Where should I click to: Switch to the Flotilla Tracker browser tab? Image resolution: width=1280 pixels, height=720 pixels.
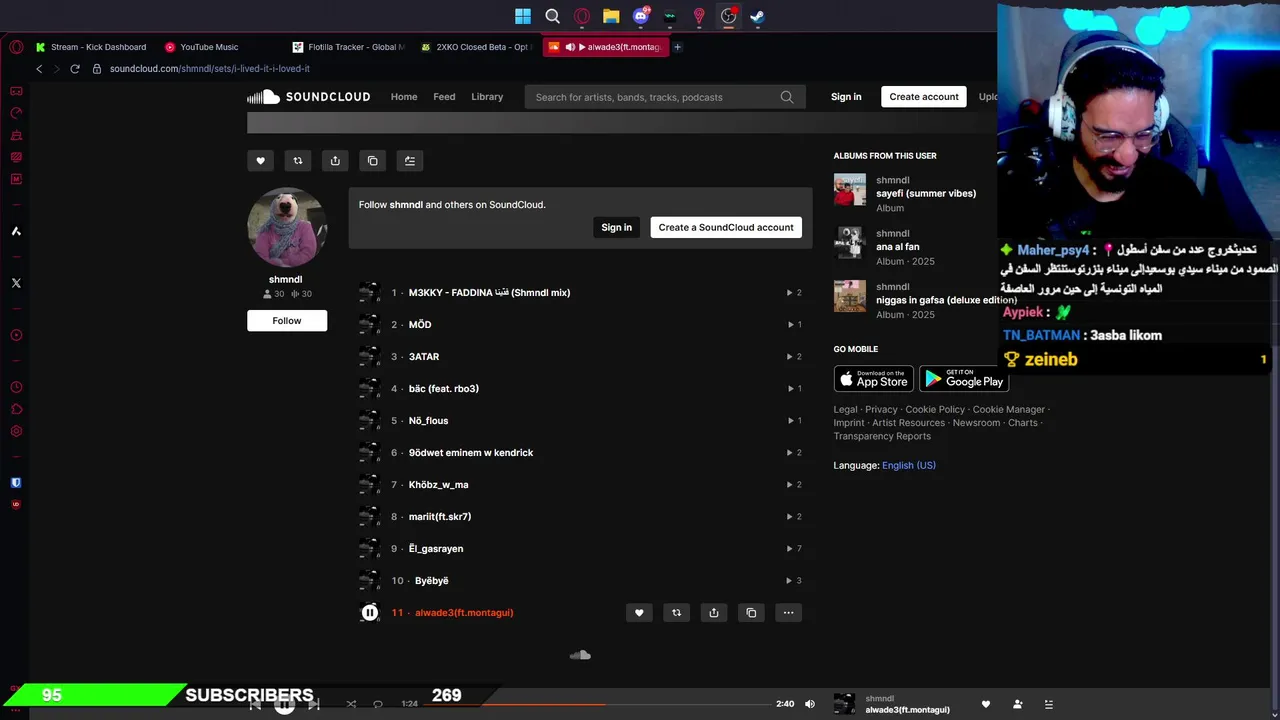click(x=350, y=47)
